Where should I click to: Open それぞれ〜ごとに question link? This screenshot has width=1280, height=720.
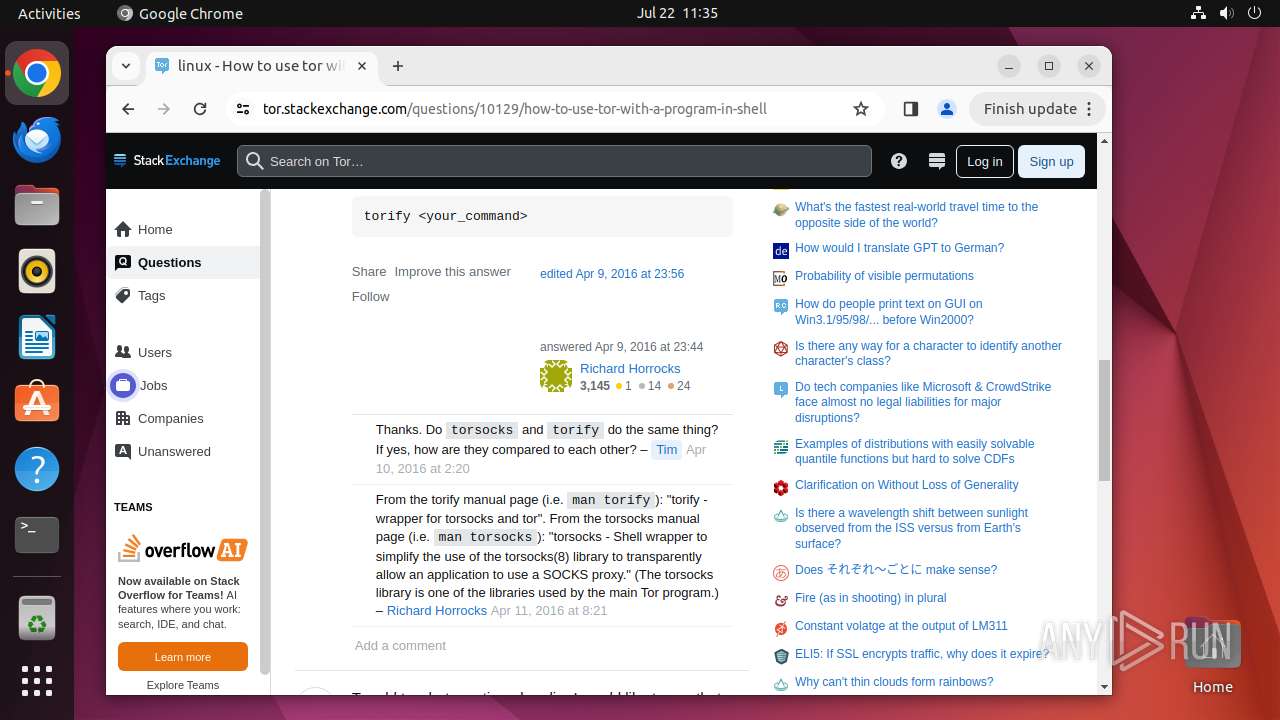click(896, 570)
